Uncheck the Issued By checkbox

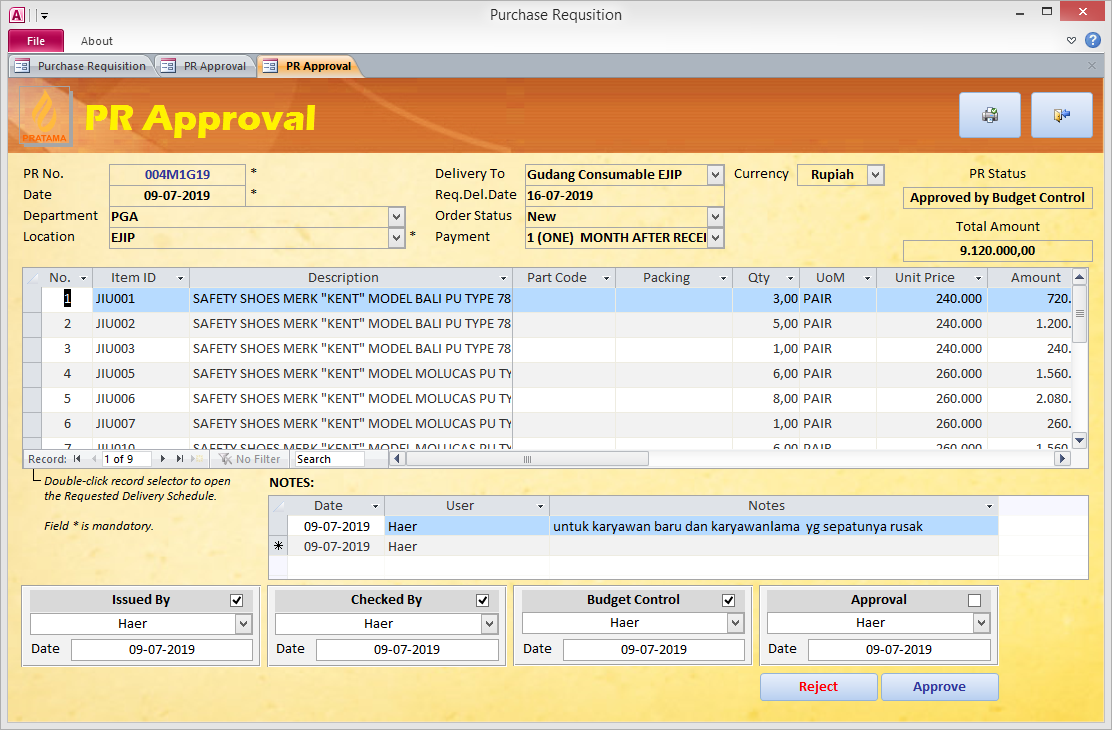click(236, 600)
